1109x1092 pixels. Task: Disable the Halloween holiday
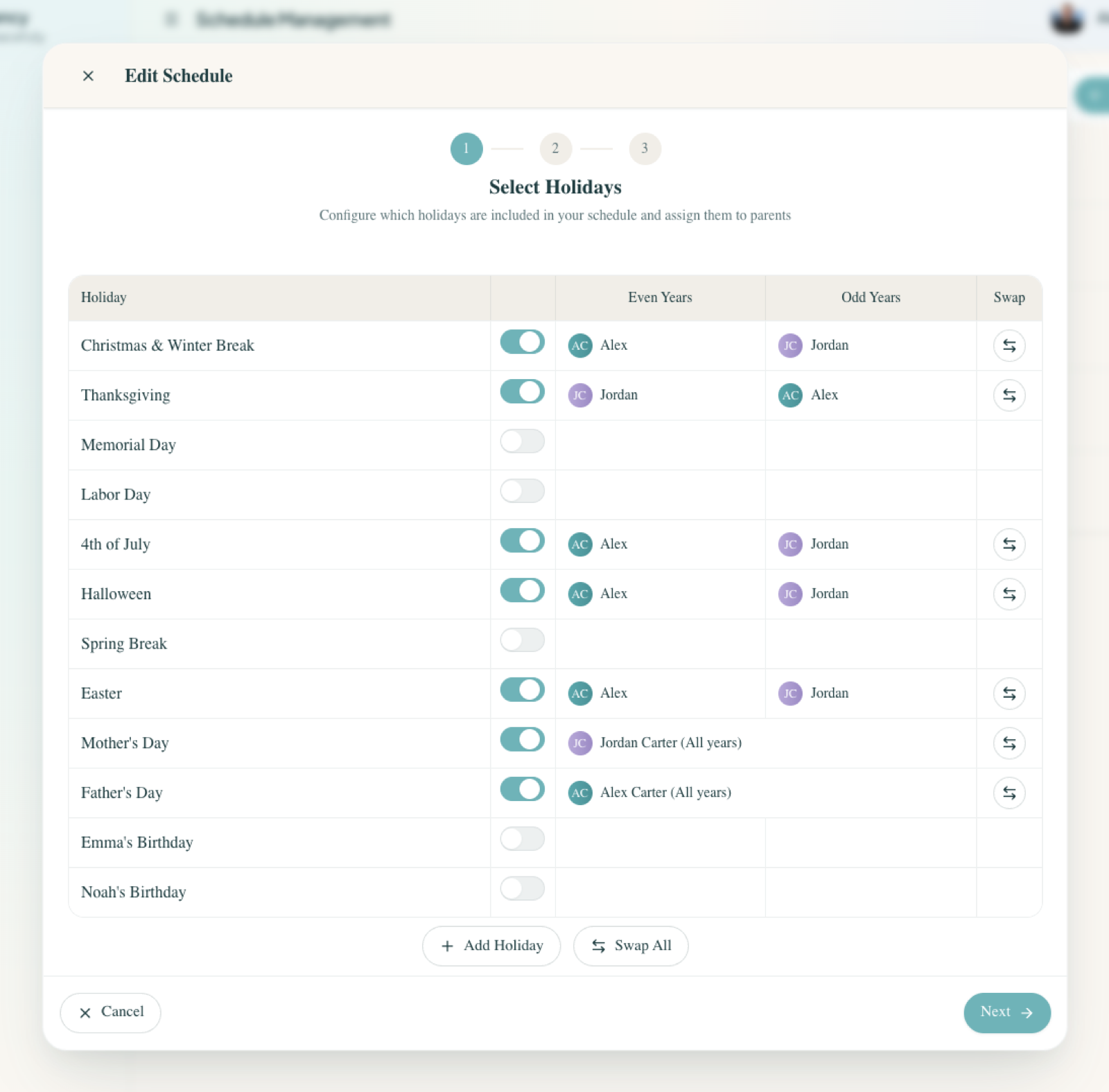tap(522, 590)
